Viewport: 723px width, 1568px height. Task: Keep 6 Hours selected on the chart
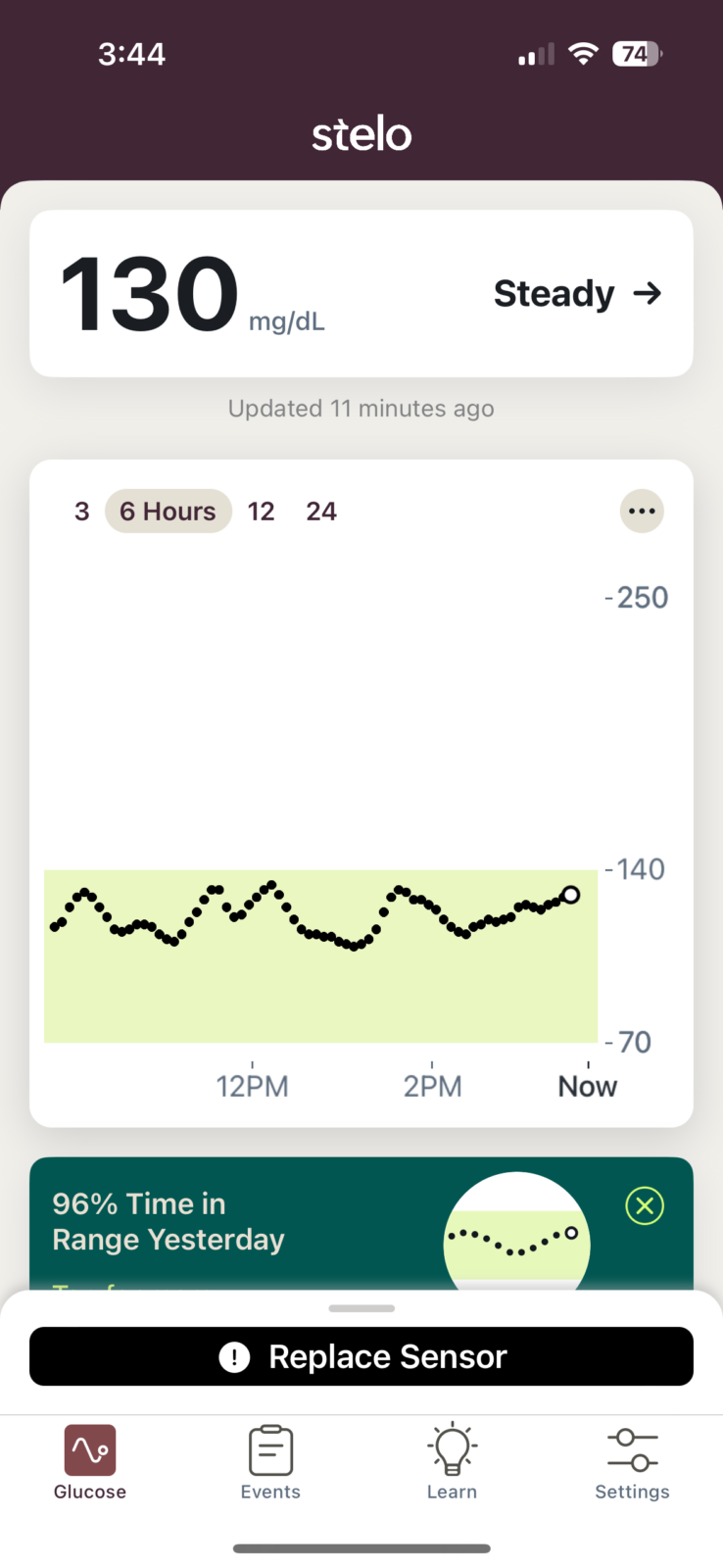pyautogui.click(x=168, y=511)
